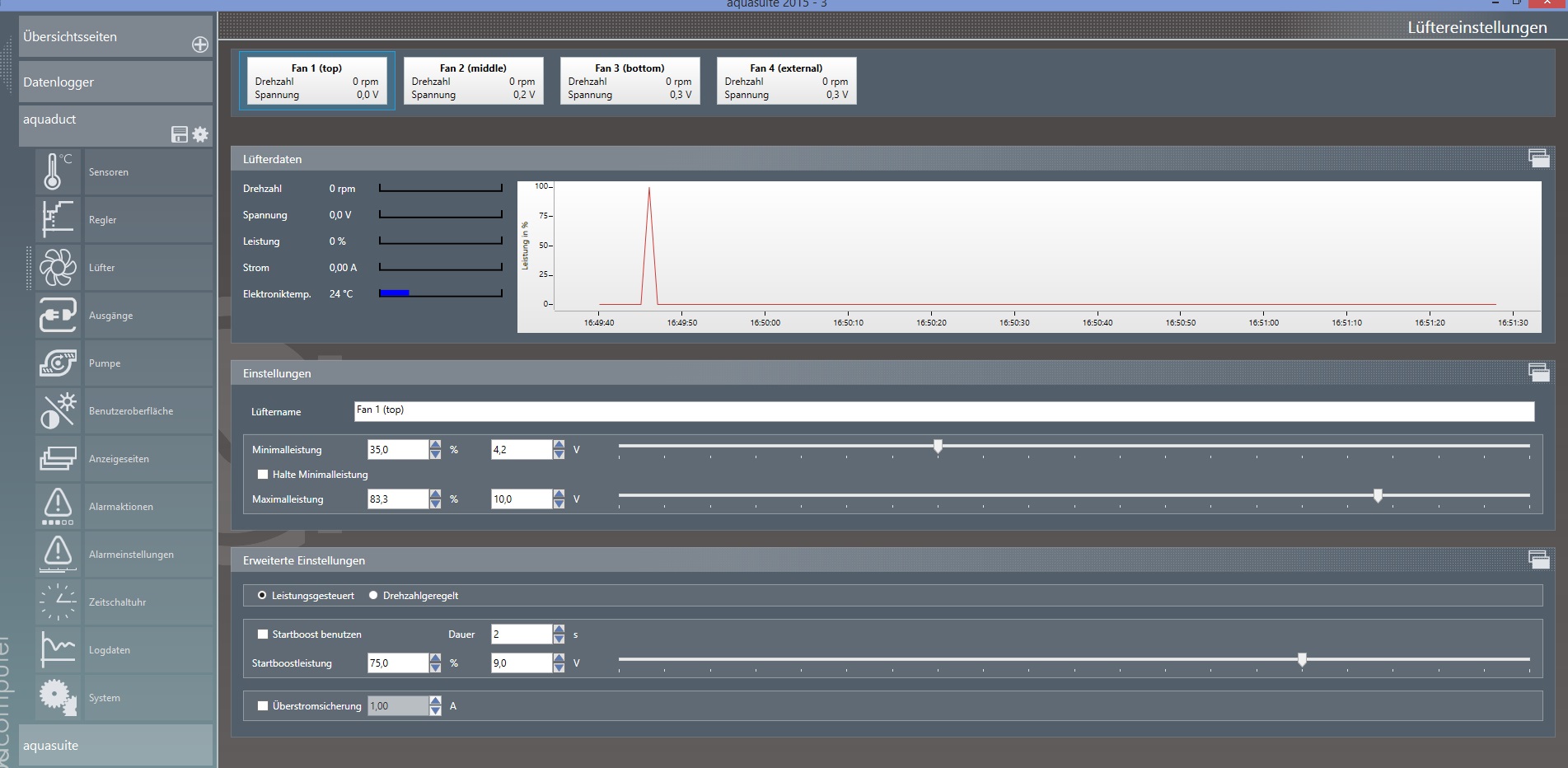Screen dimensions: 1568x768
Task: Switch to the Logdaten page
Action: point(110,650)
